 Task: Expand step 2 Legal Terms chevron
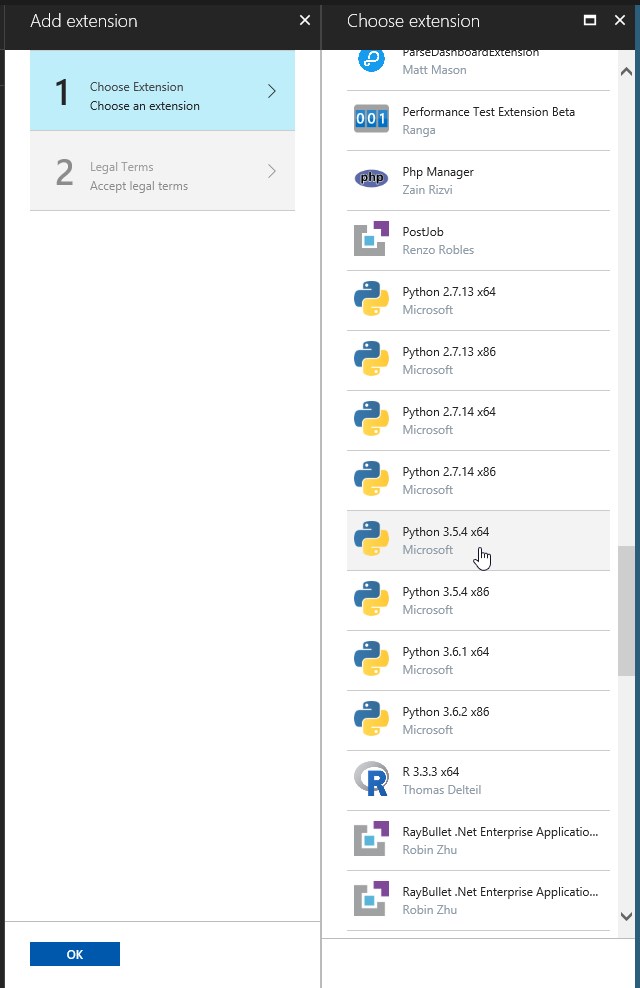pos(271,171)
